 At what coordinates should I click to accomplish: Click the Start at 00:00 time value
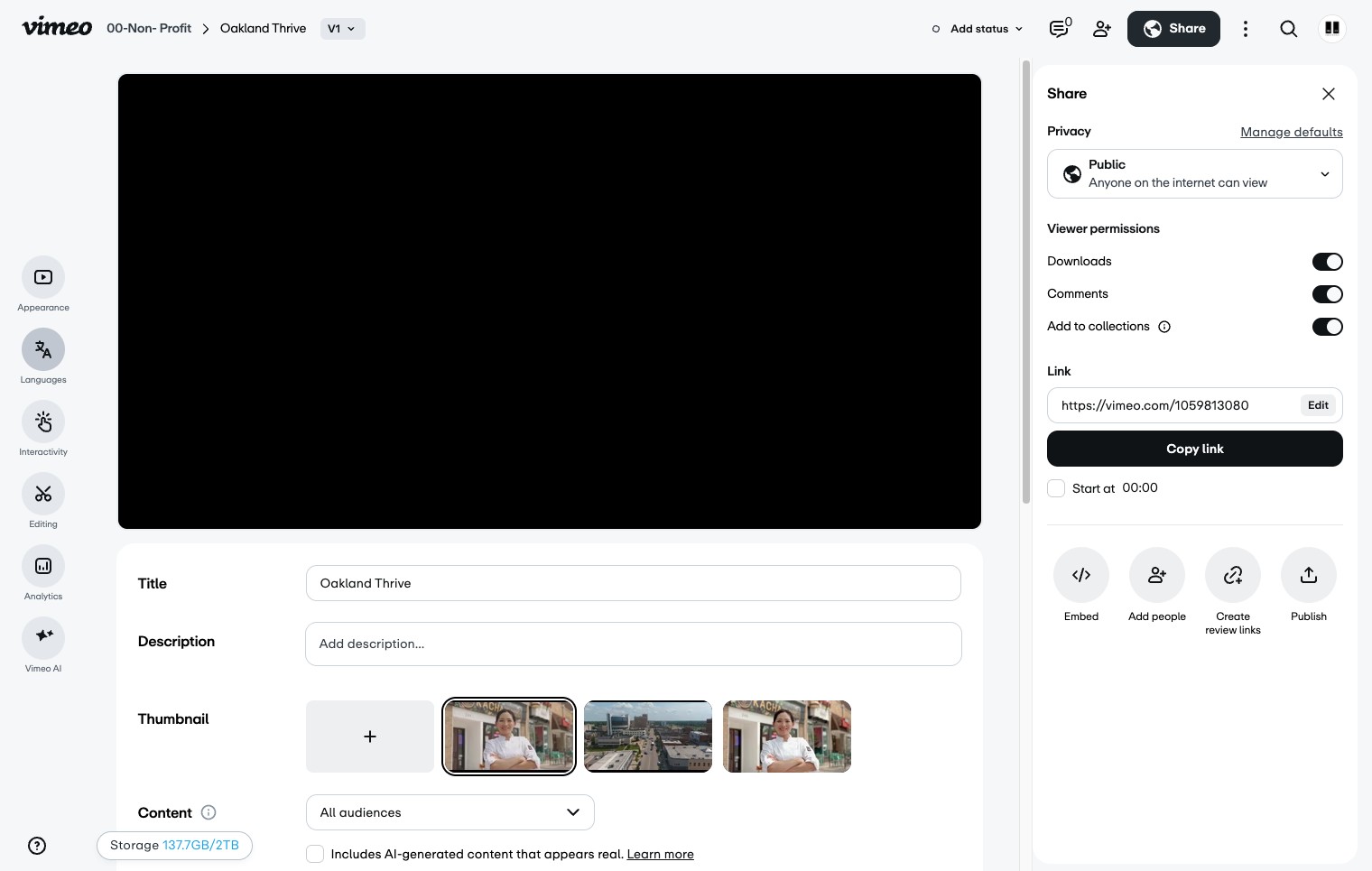click(x=1140, y=488)
